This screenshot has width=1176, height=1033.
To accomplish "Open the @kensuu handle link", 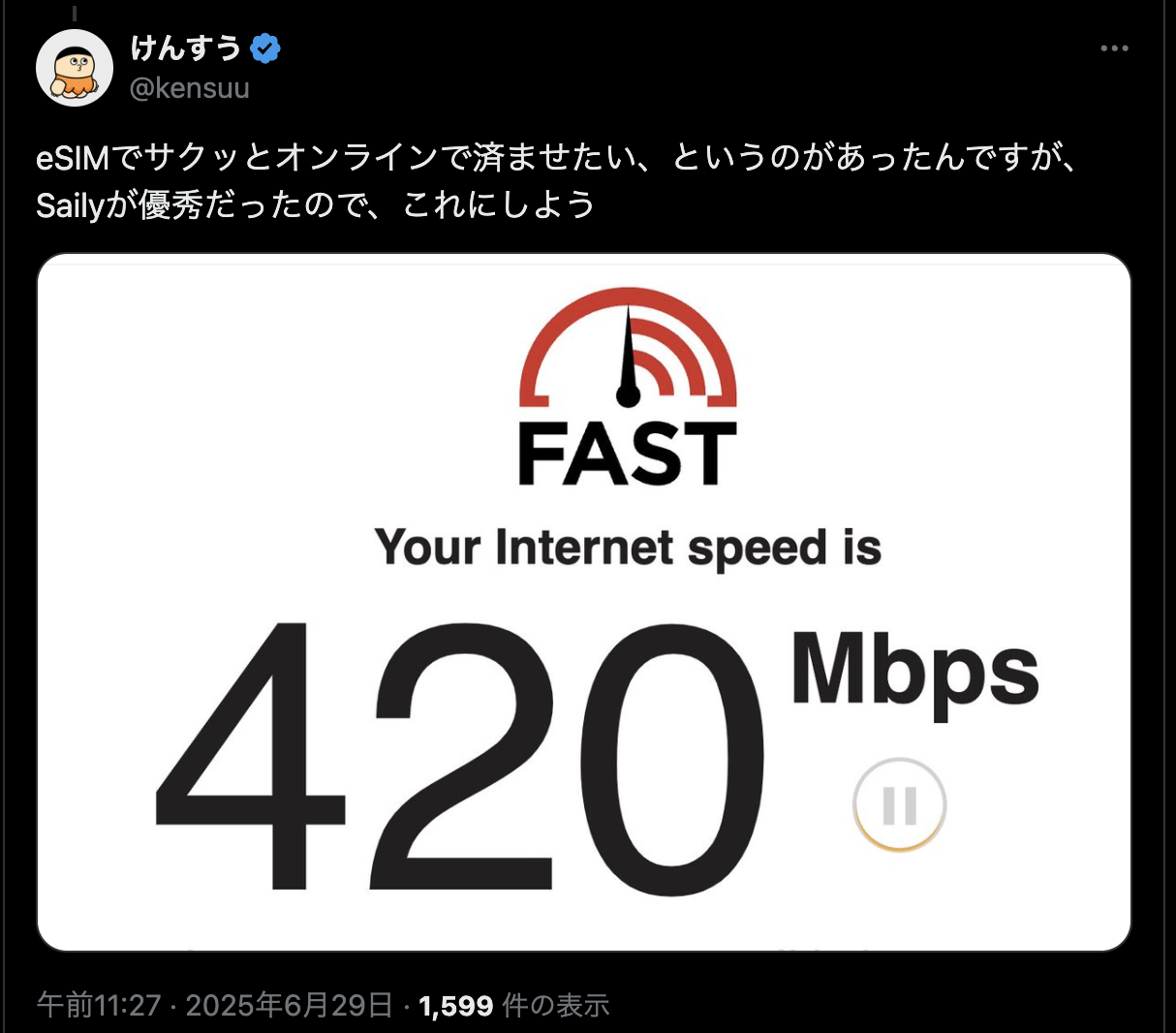I will coord(190,88).
